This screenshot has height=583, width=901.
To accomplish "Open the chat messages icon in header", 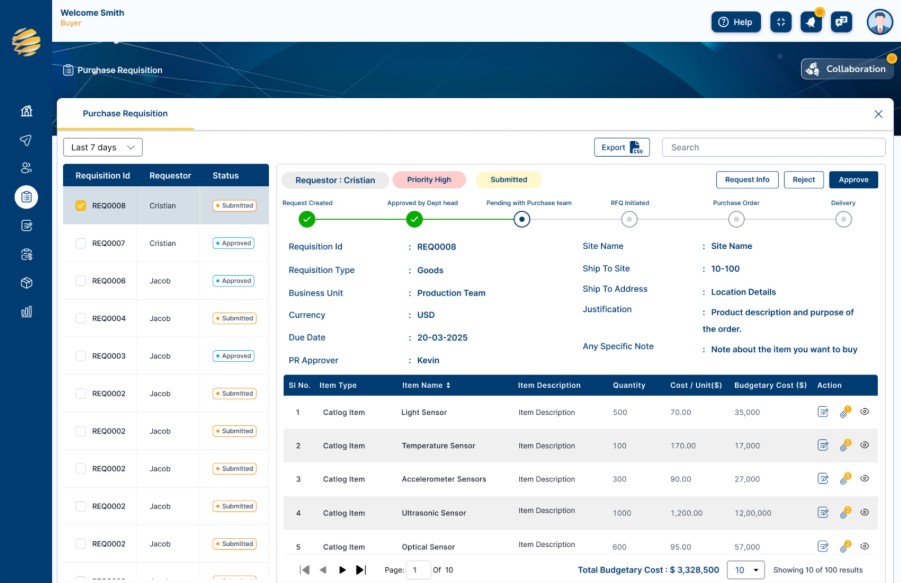I will (x=841, y=22).
